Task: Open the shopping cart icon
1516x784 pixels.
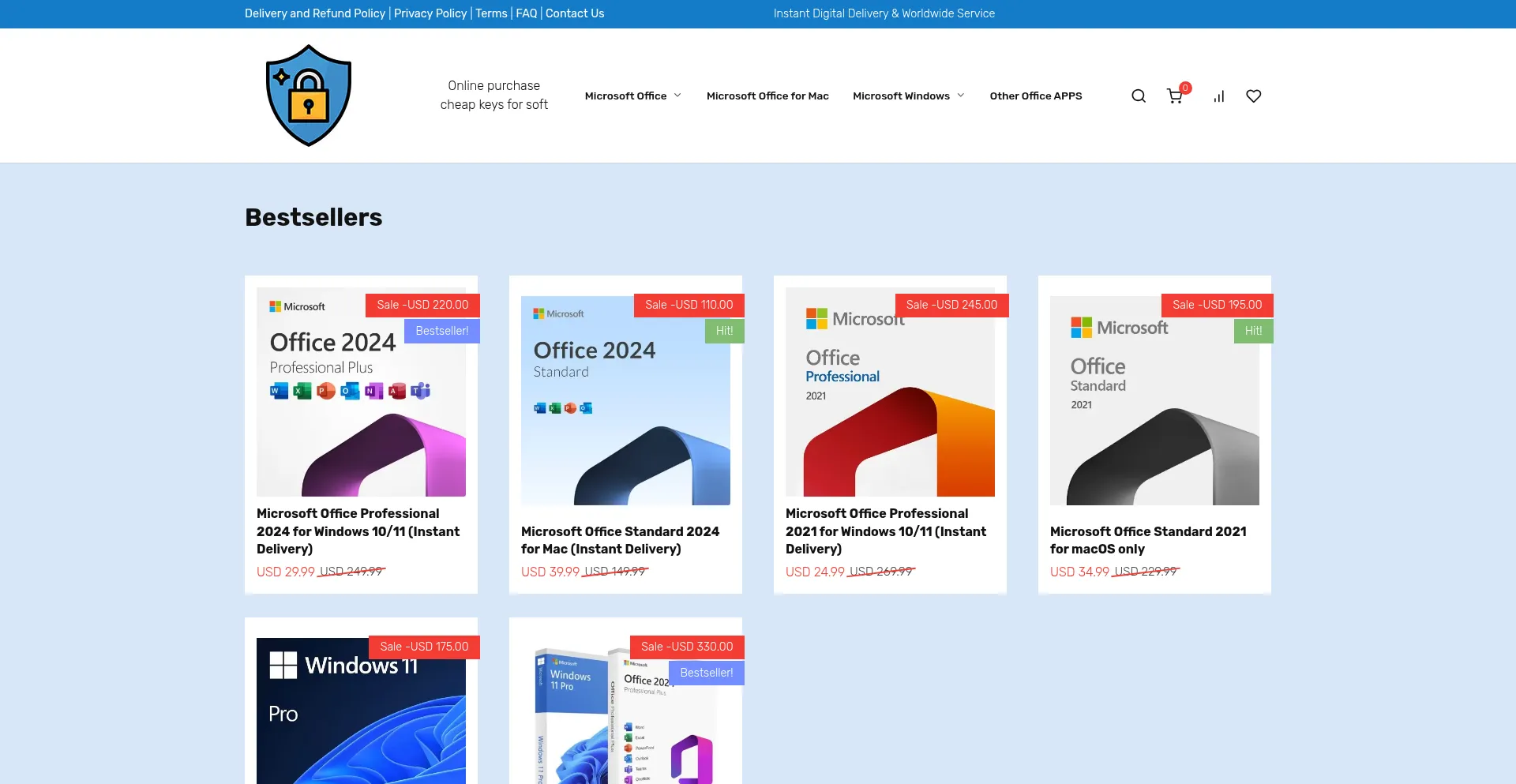Action: 1175,96
